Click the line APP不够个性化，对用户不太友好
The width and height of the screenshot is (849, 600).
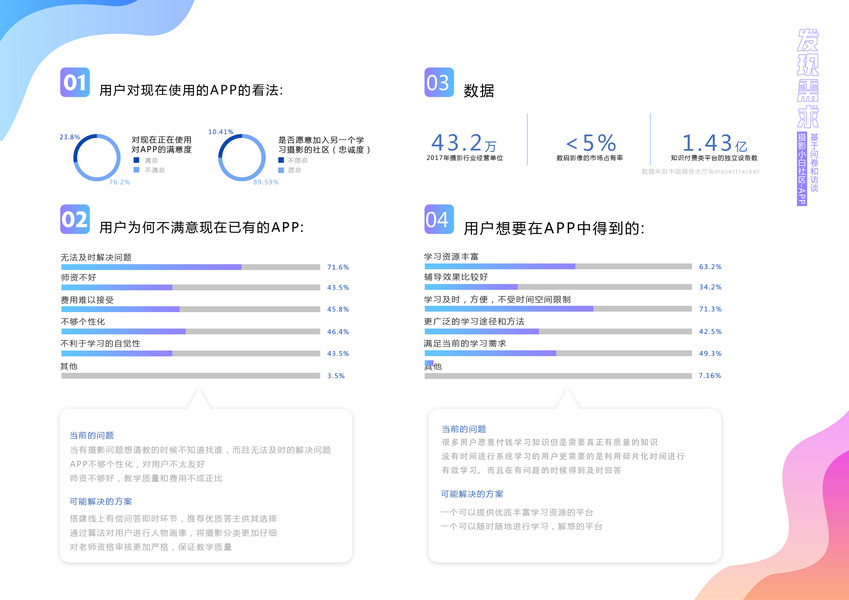click(x=137, y=464)
